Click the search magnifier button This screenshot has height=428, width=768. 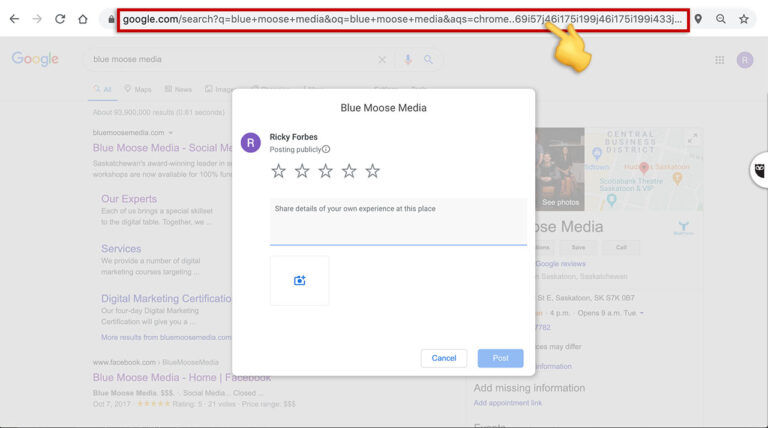pos(428,59)
